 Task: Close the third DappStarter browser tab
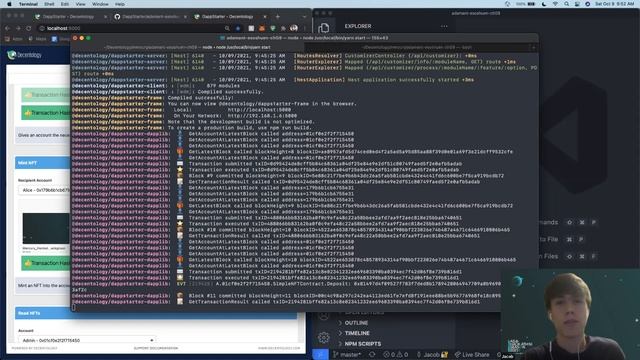coord(265,17)
